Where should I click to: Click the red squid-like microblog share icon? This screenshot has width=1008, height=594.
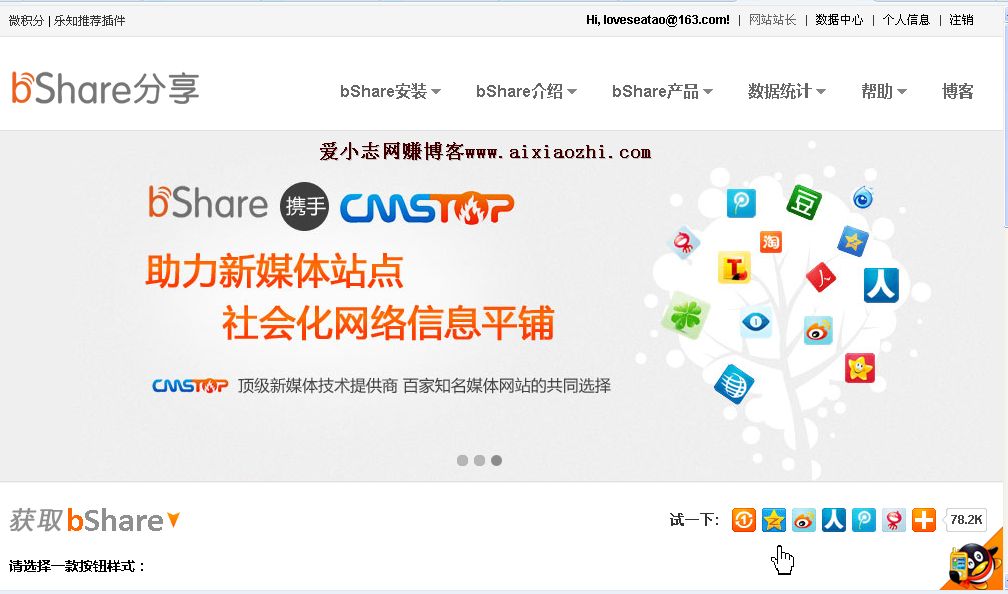(894, 519)
